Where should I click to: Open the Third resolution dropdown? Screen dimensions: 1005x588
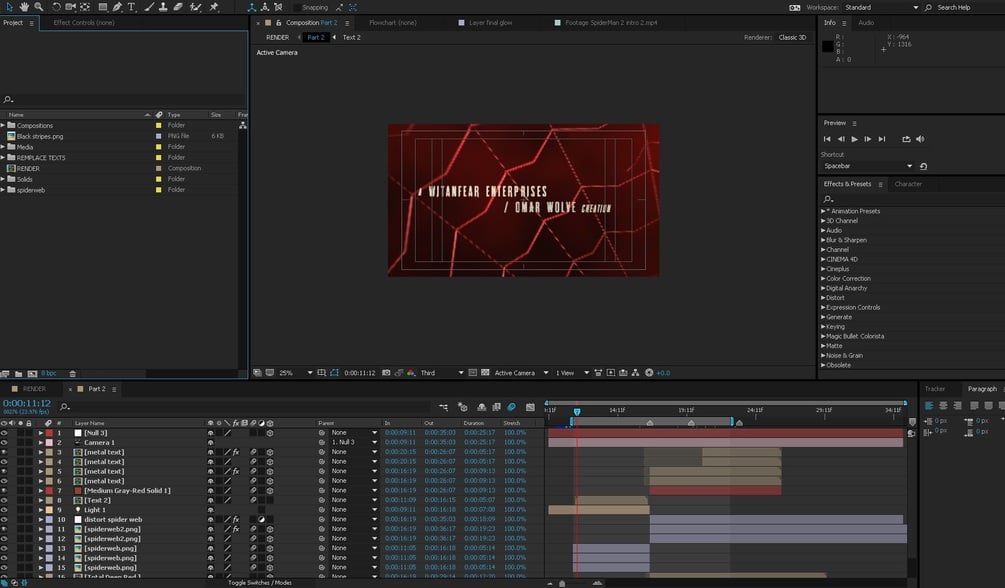click(442, 373)
